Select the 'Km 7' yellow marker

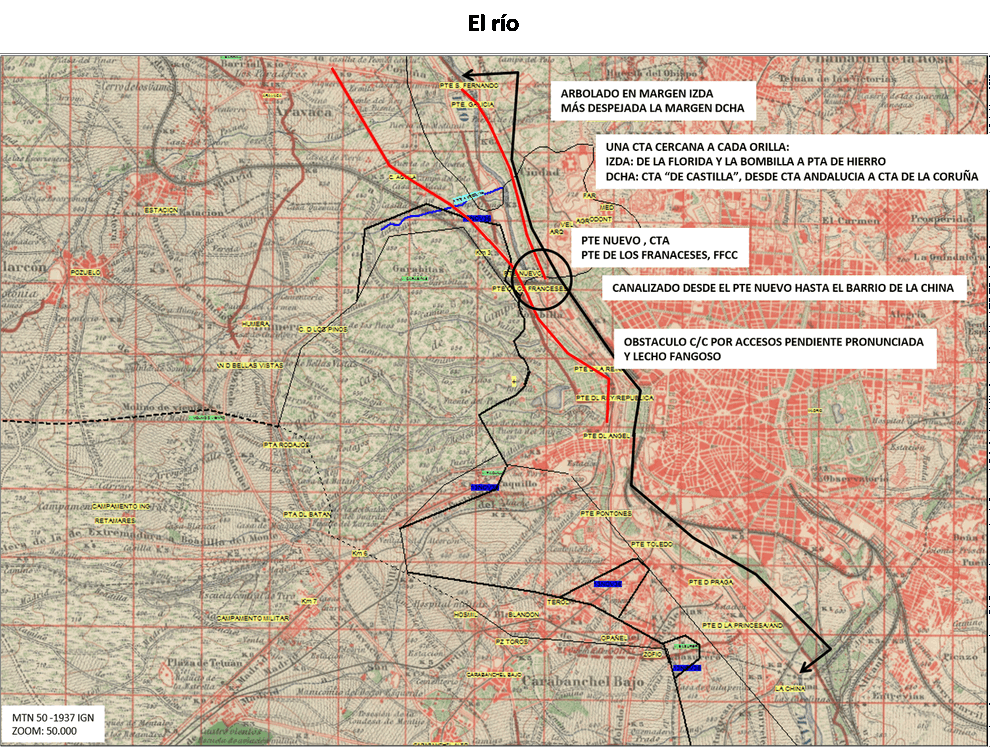[309, 601]
